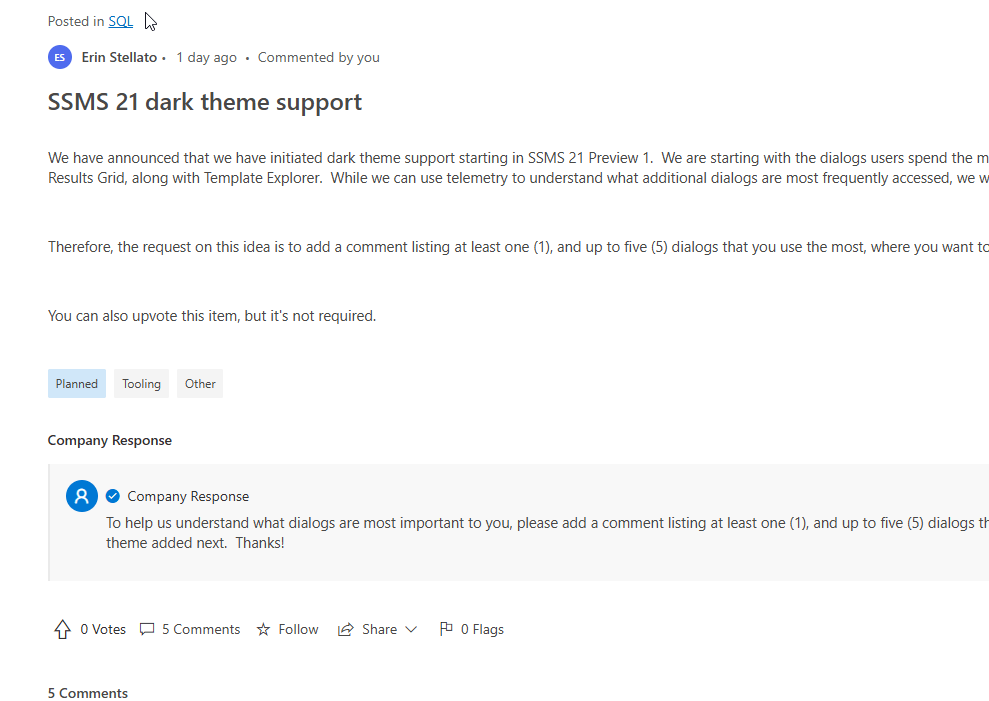The width and height of the screenshot is (989, 701).
Task: Click the Company Response avatar icon
Action: pyautogui.click(x=82, y=496)
